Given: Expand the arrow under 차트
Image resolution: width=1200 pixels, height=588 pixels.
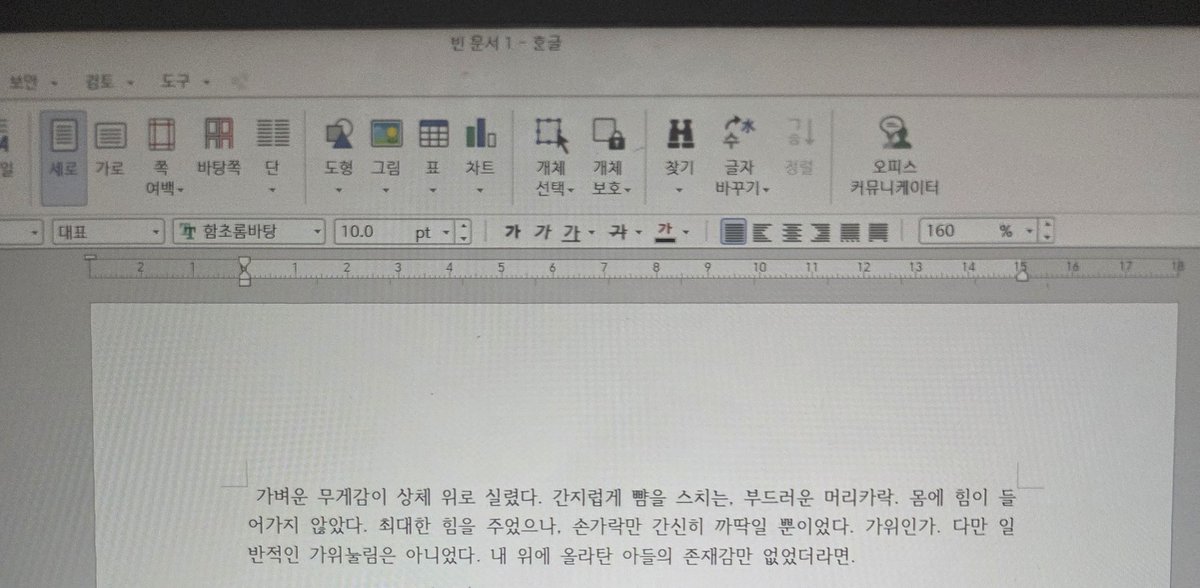Looking at the screenshot, I should [x=480, y=189].
